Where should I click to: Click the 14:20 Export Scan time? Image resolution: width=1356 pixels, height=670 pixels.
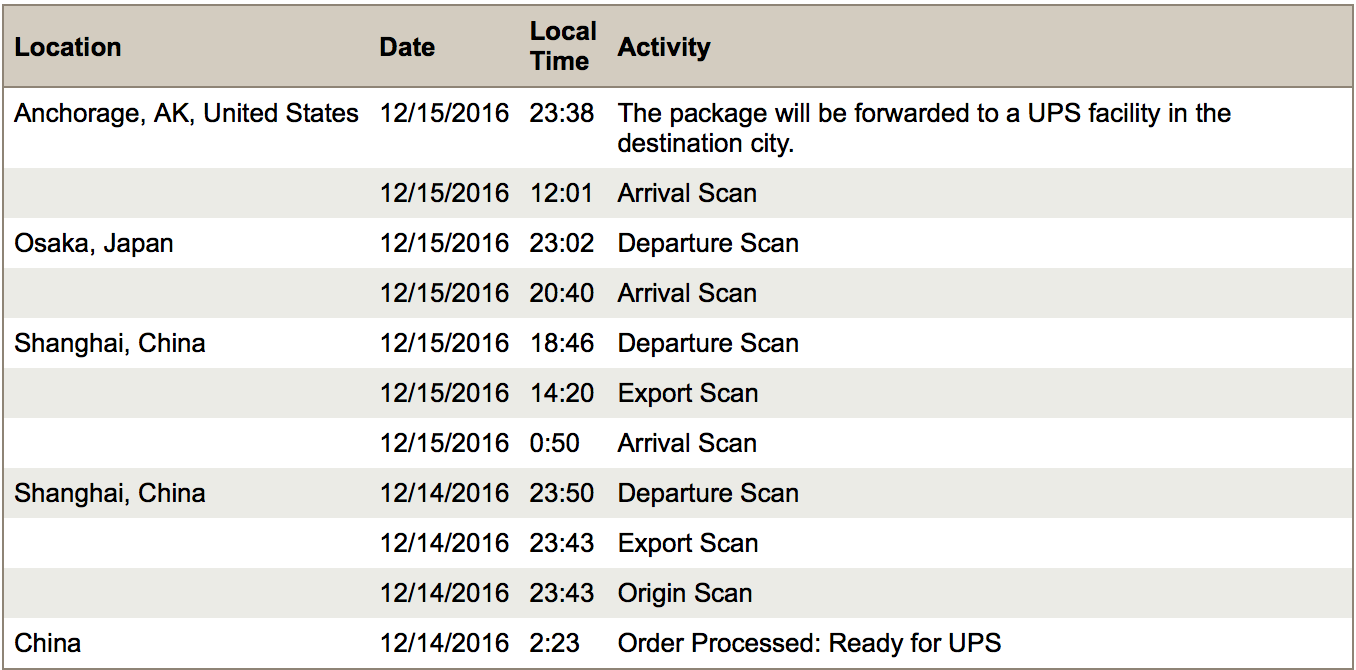tap(561, 393)
